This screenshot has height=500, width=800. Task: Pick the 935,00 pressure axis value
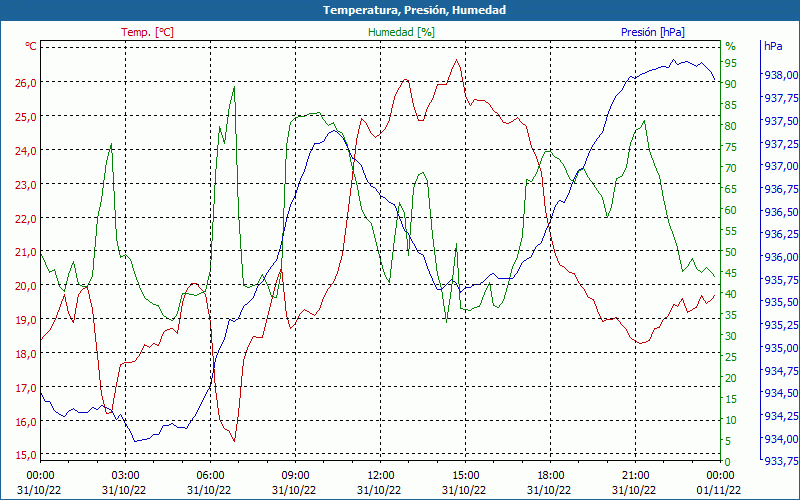point(781,348)
